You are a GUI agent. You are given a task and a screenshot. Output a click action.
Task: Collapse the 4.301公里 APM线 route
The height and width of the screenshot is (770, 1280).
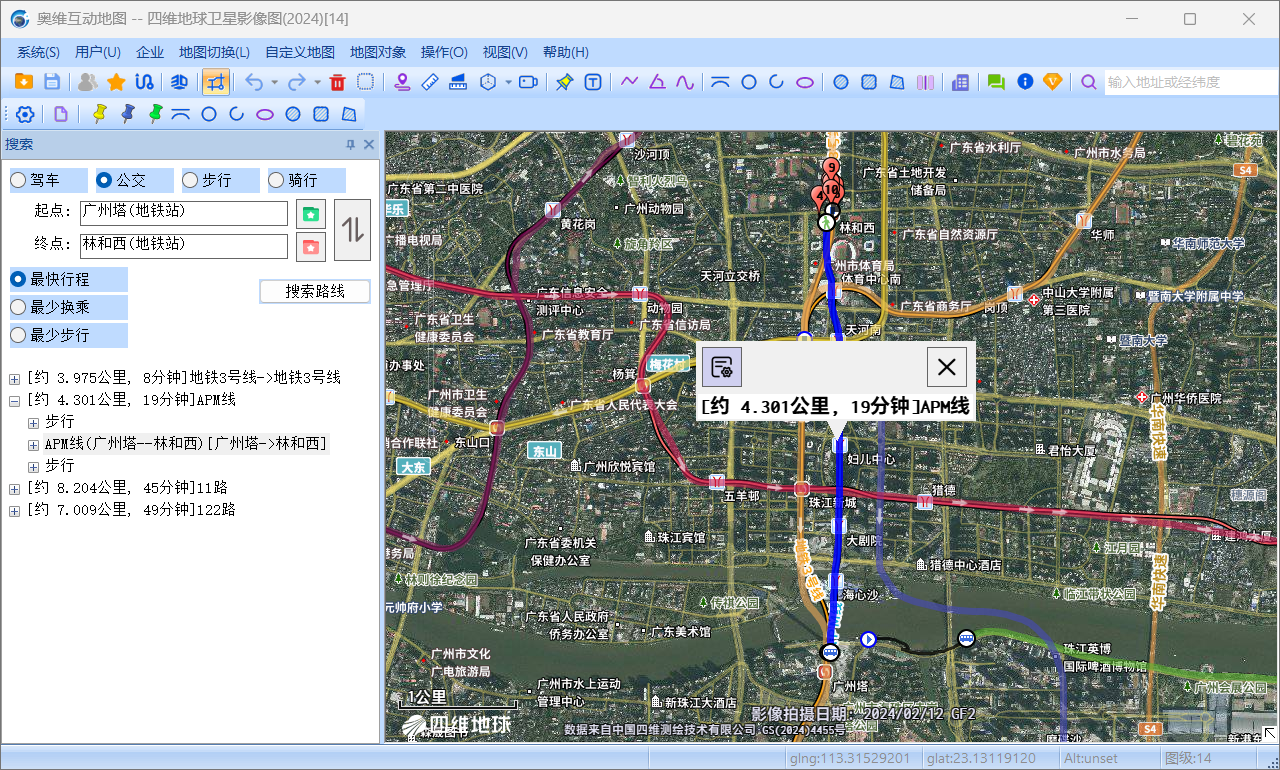[14, 401]
